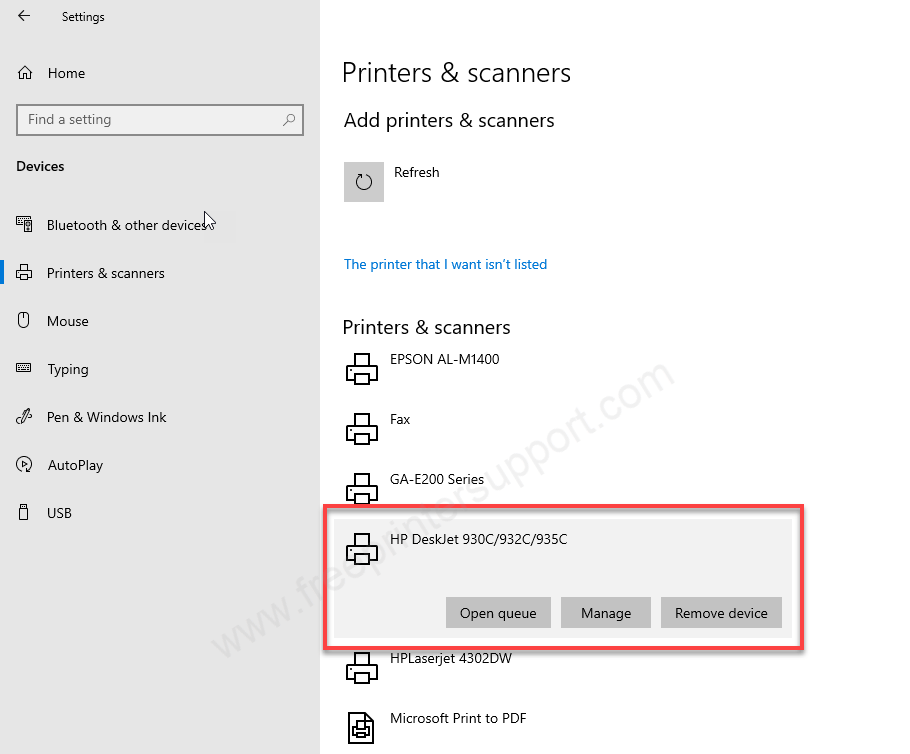Open the AutoPlay settings page

click(x=75, y=465)
